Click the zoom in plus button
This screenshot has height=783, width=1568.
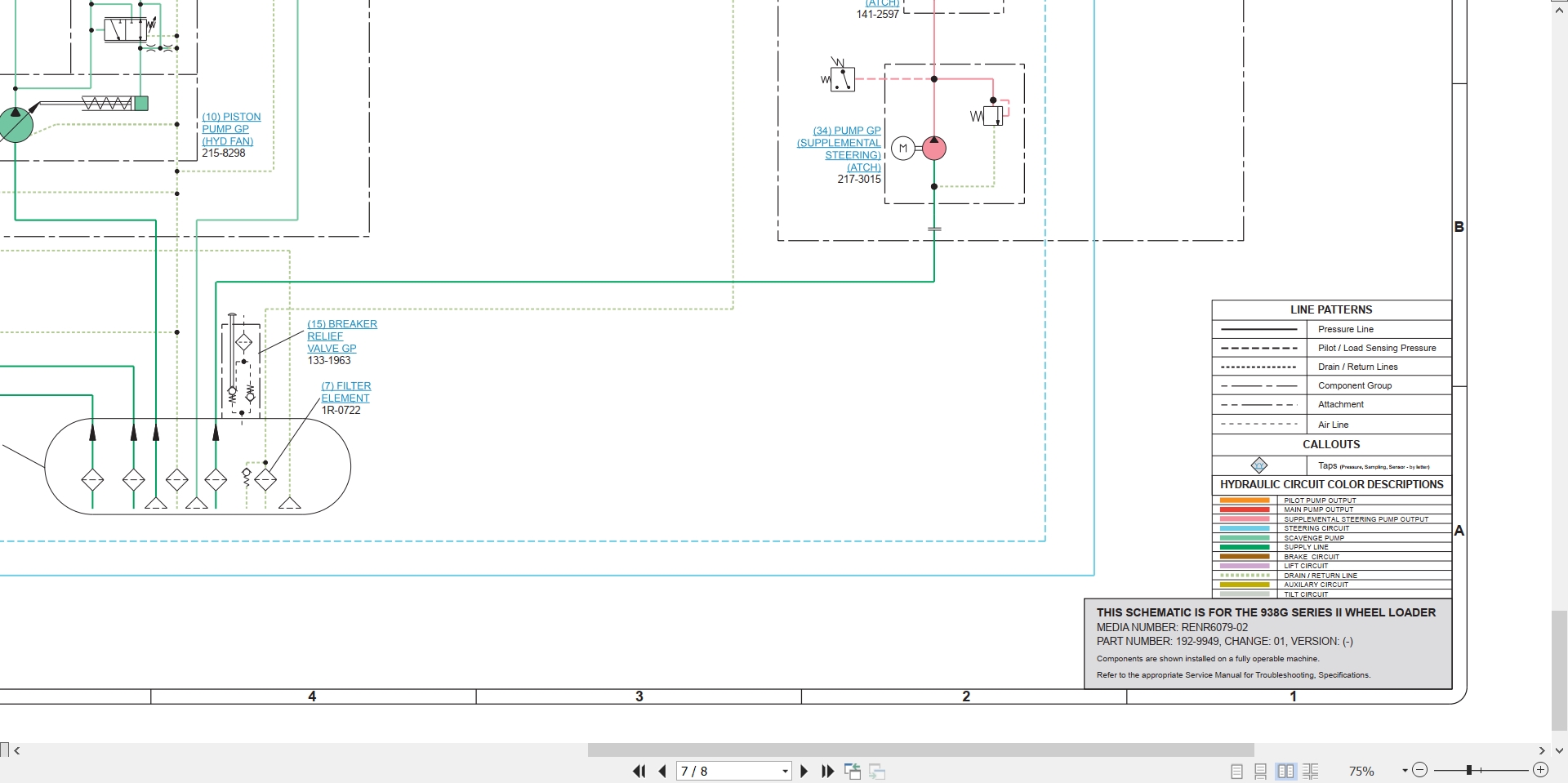pos(1540,770)
